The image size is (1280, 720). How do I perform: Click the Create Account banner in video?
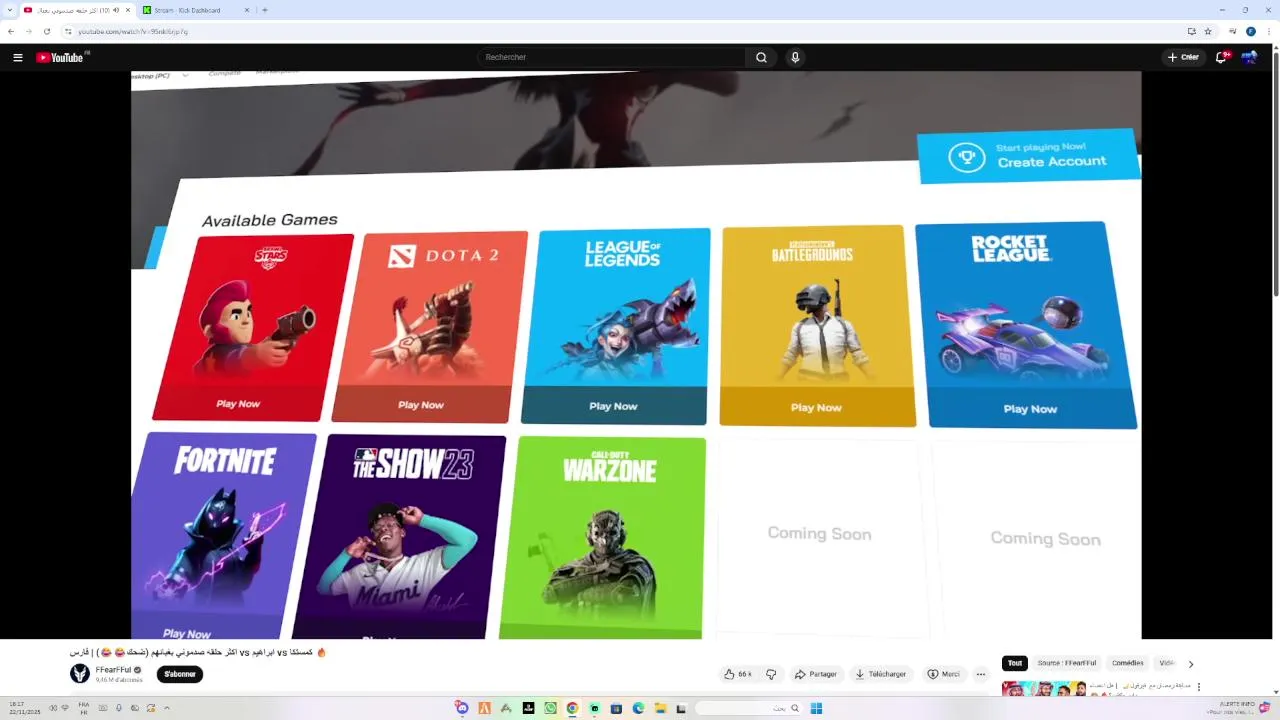[1029, 156]
